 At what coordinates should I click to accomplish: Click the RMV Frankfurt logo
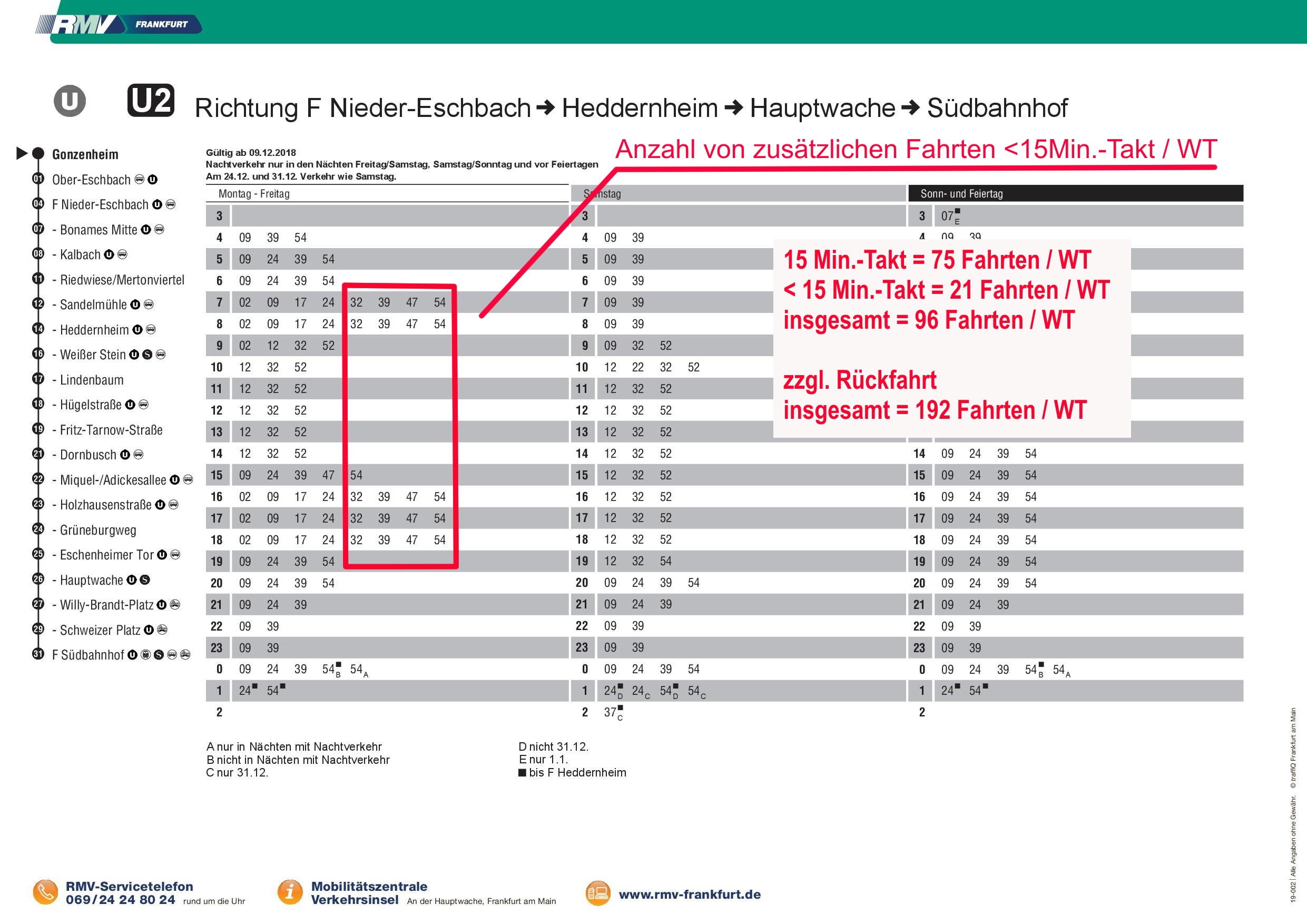(119, 24)
